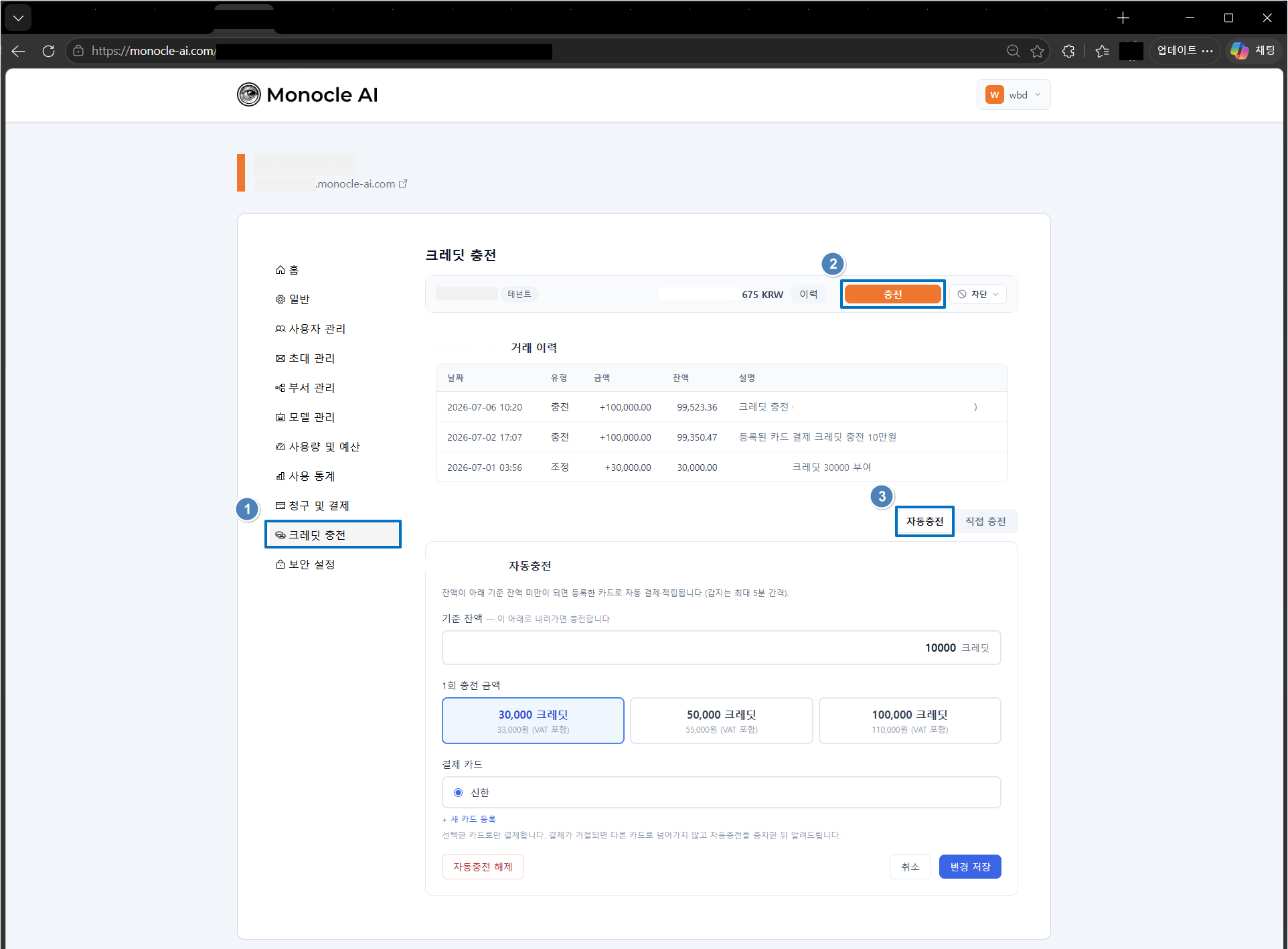Click the zoom magnifier icon in address bar

point(1013,51)
